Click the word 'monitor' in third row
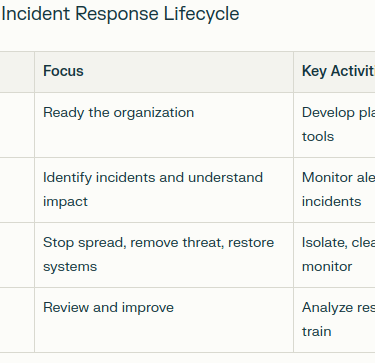Image resolution: width=375 pixels, height=363 pixels. [327, 266]
